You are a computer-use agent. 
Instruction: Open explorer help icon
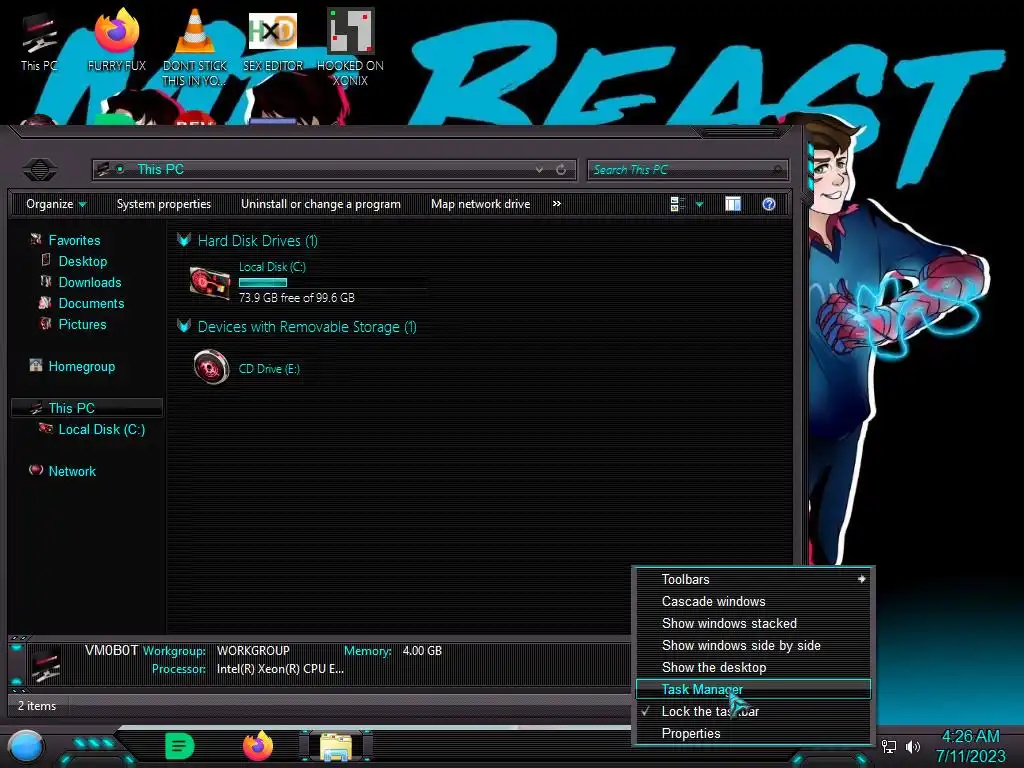pyautogui.click(x=769, y=204)
